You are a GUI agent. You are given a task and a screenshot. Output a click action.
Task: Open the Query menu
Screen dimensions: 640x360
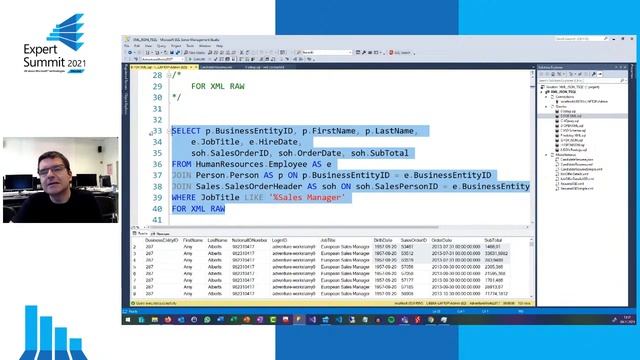[x=161, y=46]
